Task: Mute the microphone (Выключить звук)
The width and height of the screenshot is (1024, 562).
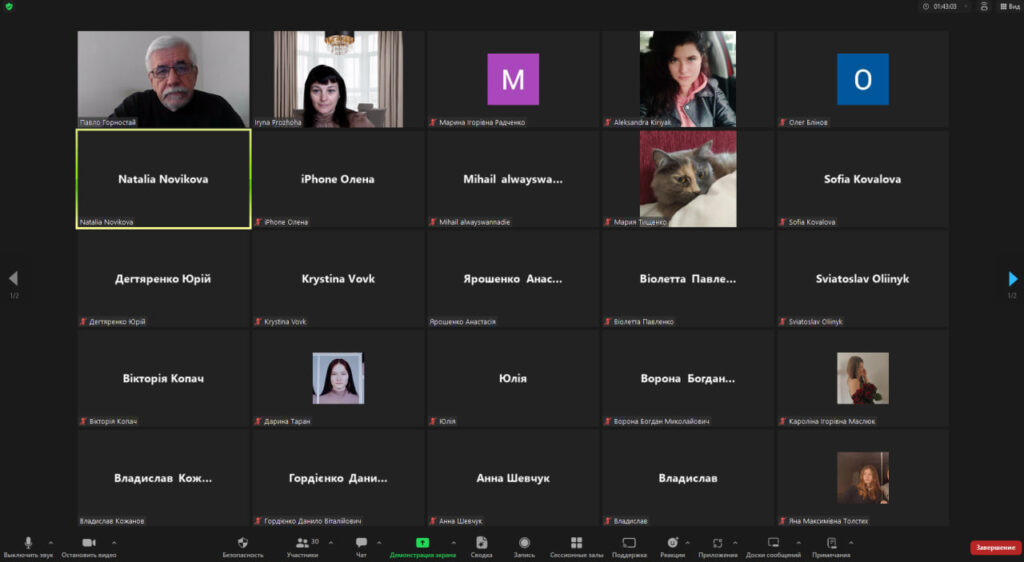Action: tap(28, 543)
